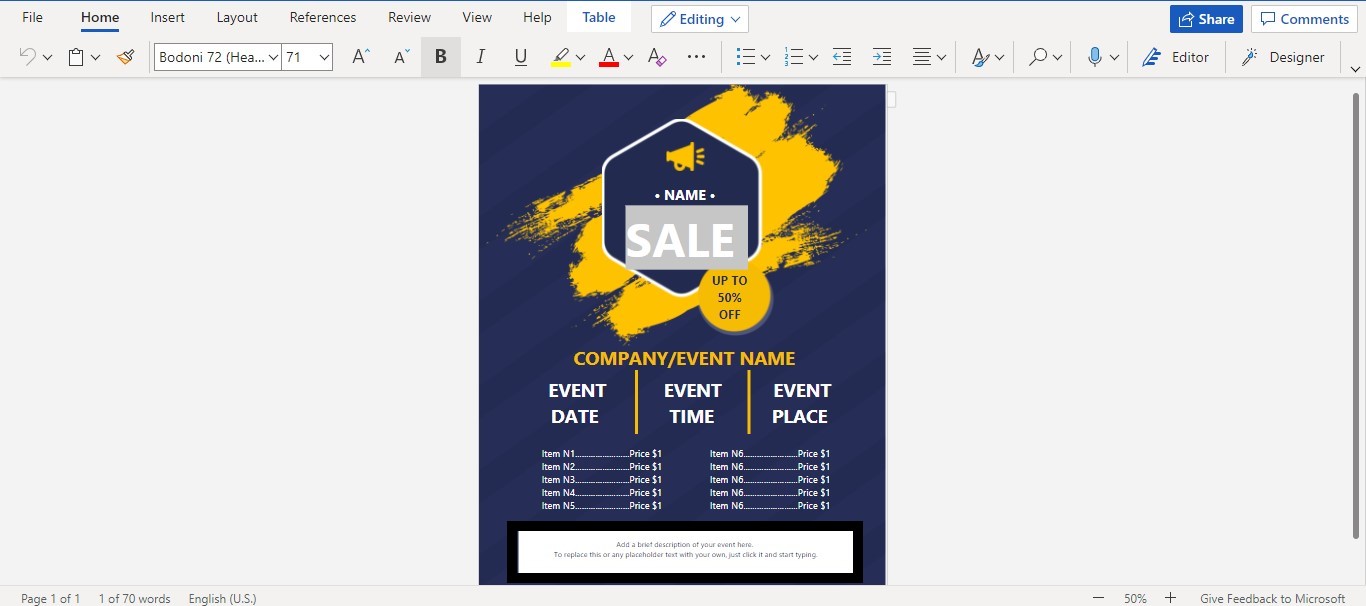
Task: Open the Editor pane
Action: tap(1176, 57)
